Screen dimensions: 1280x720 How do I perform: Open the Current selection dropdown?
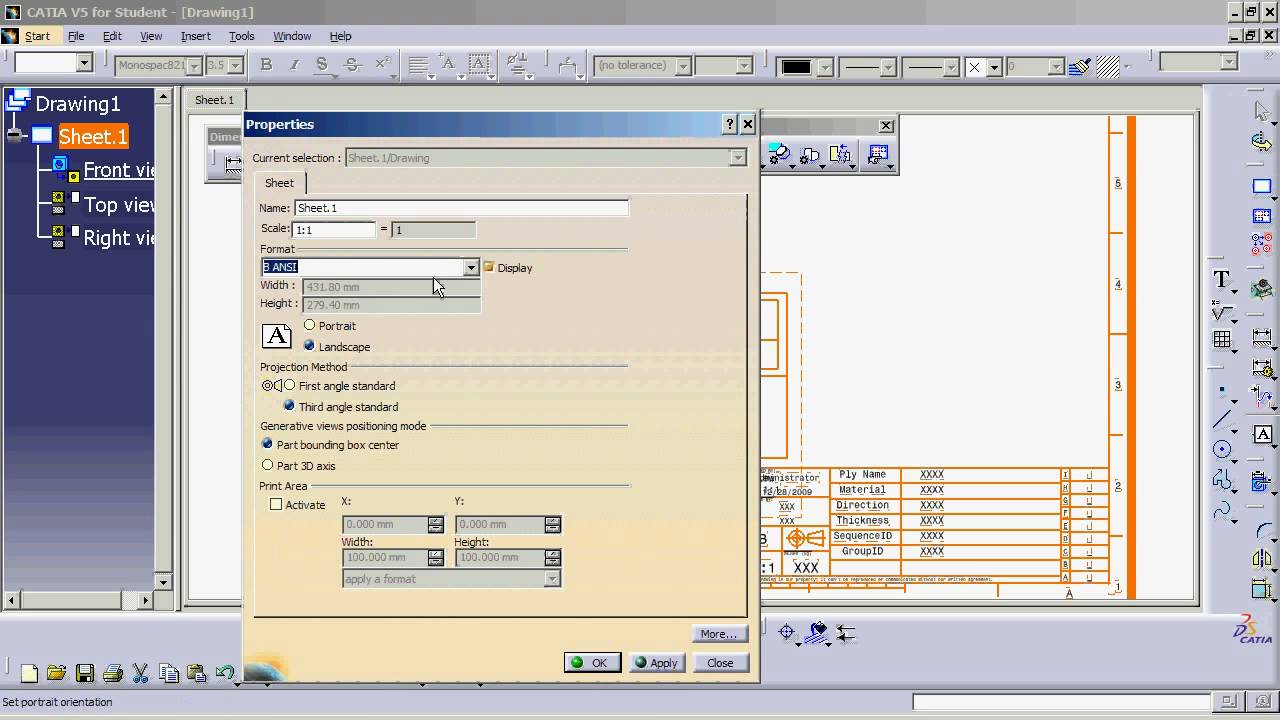pos(738,158)
